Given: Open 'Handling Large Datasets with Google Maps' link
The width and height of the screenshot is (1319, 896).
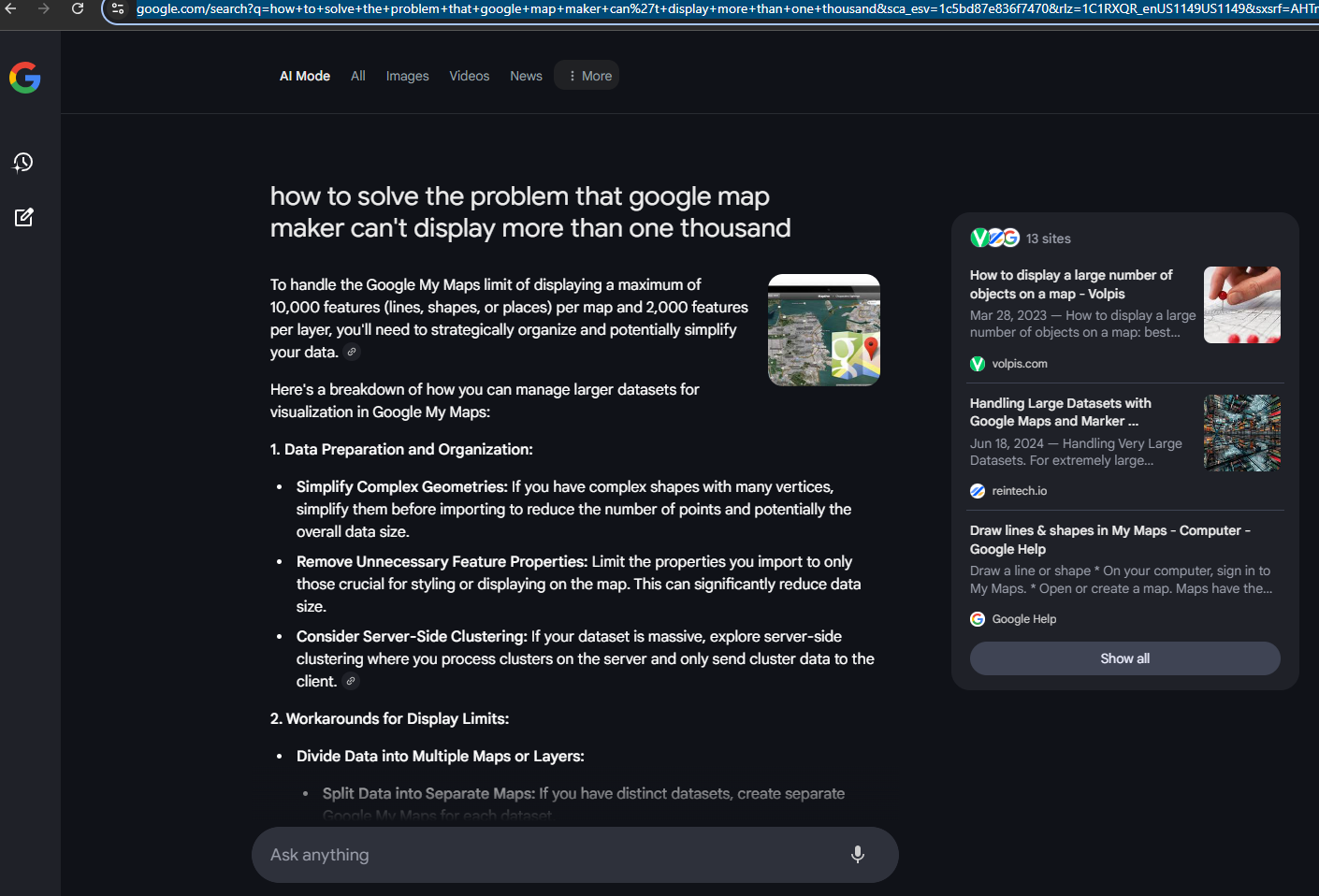Looking at the screenshot, I should [x=1061, y=412].
